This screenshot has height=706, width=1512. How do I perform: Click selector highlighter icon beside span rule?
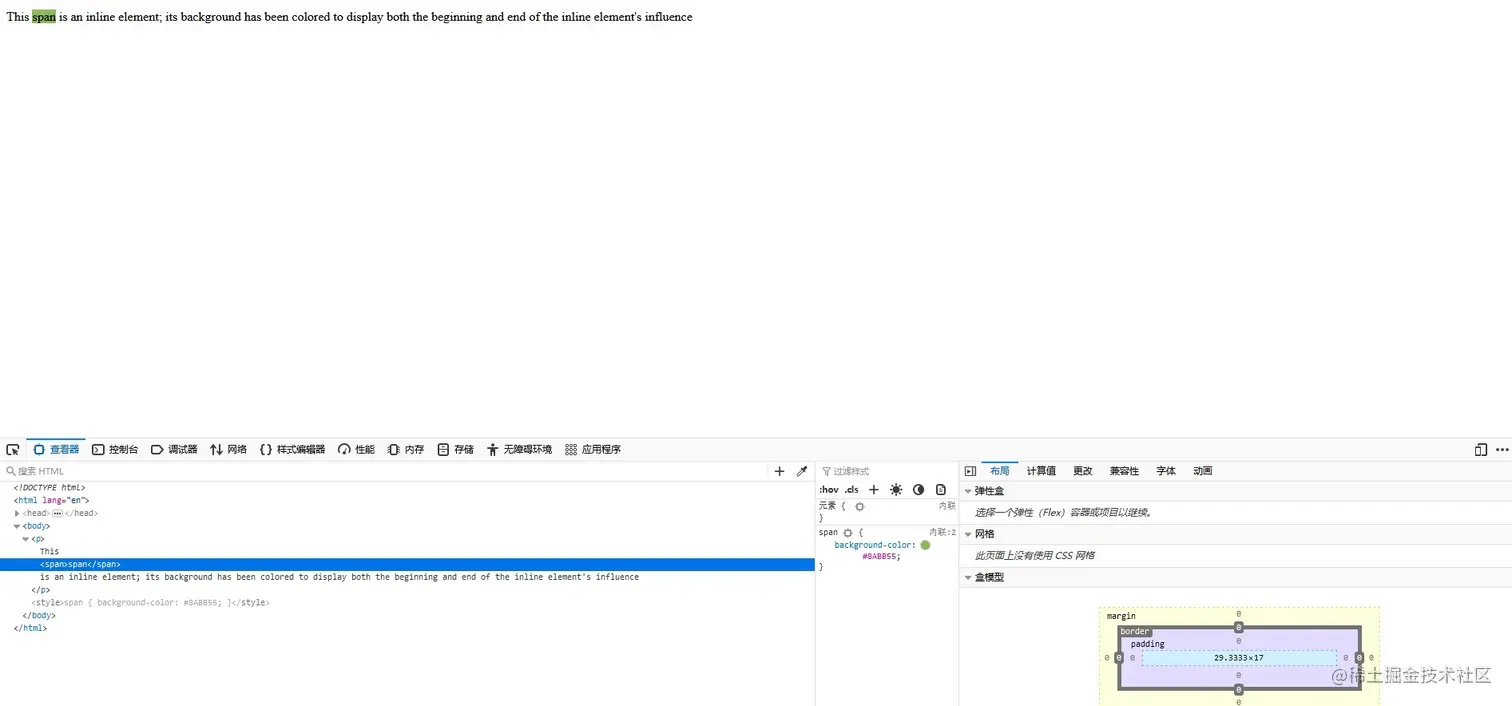tap(848, 533)
